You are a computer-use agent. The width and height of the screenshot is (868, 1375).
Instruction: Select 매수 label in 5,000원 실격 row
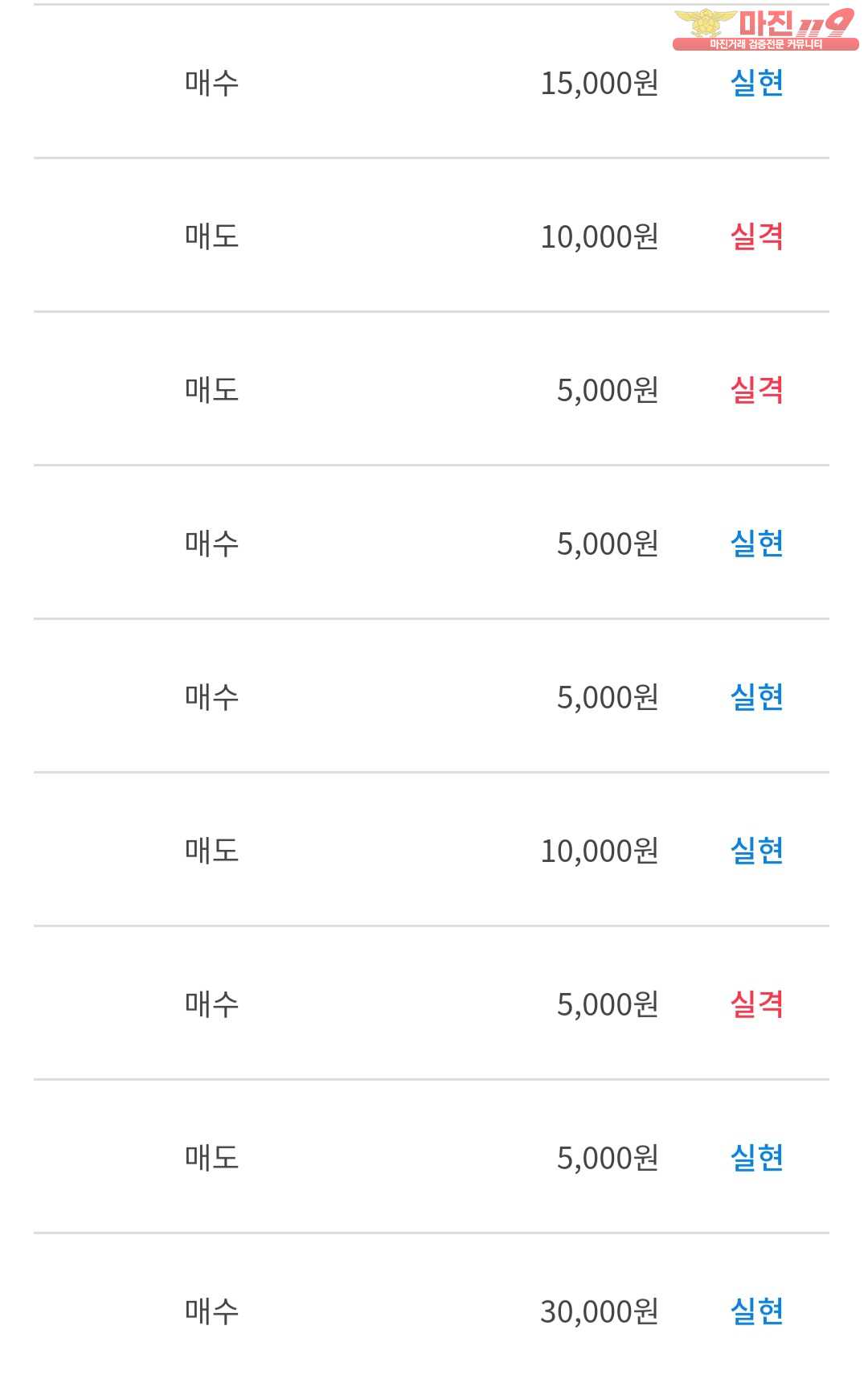click(x=211, y=1004)
